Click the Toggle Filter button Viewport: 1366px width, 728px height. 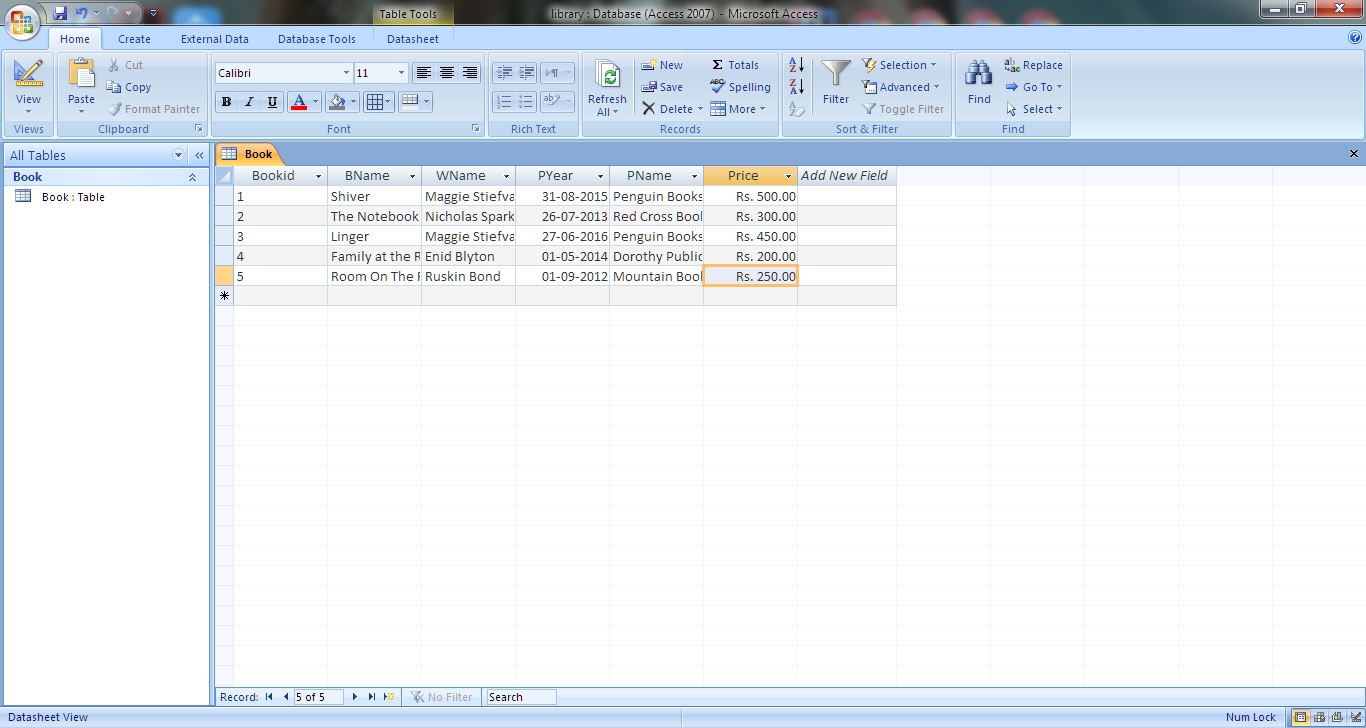901,109
